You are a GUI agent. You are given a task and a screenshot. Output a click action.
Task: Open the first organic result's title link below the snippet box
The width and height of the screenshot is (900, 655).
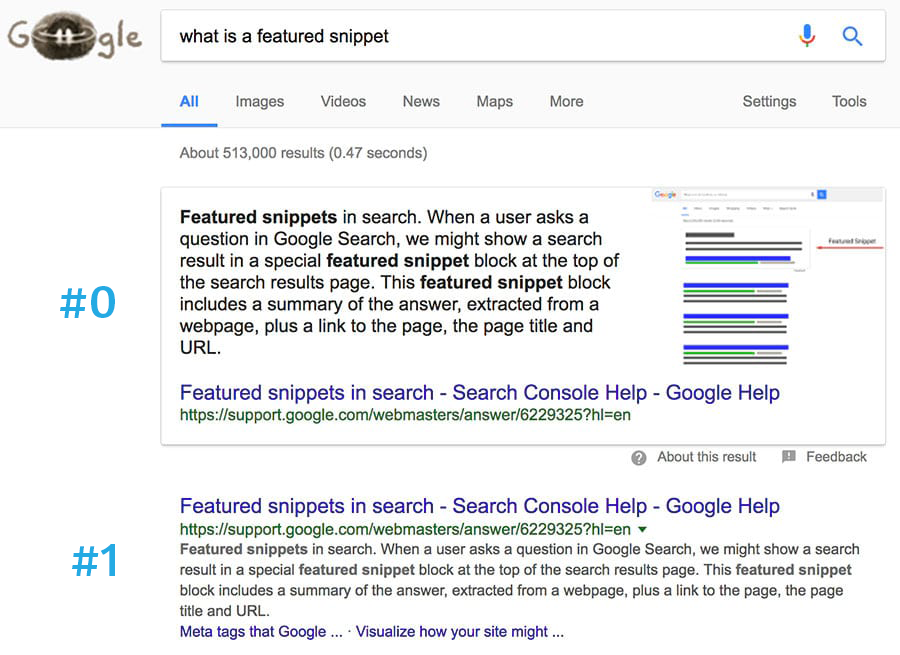point(479,506)
